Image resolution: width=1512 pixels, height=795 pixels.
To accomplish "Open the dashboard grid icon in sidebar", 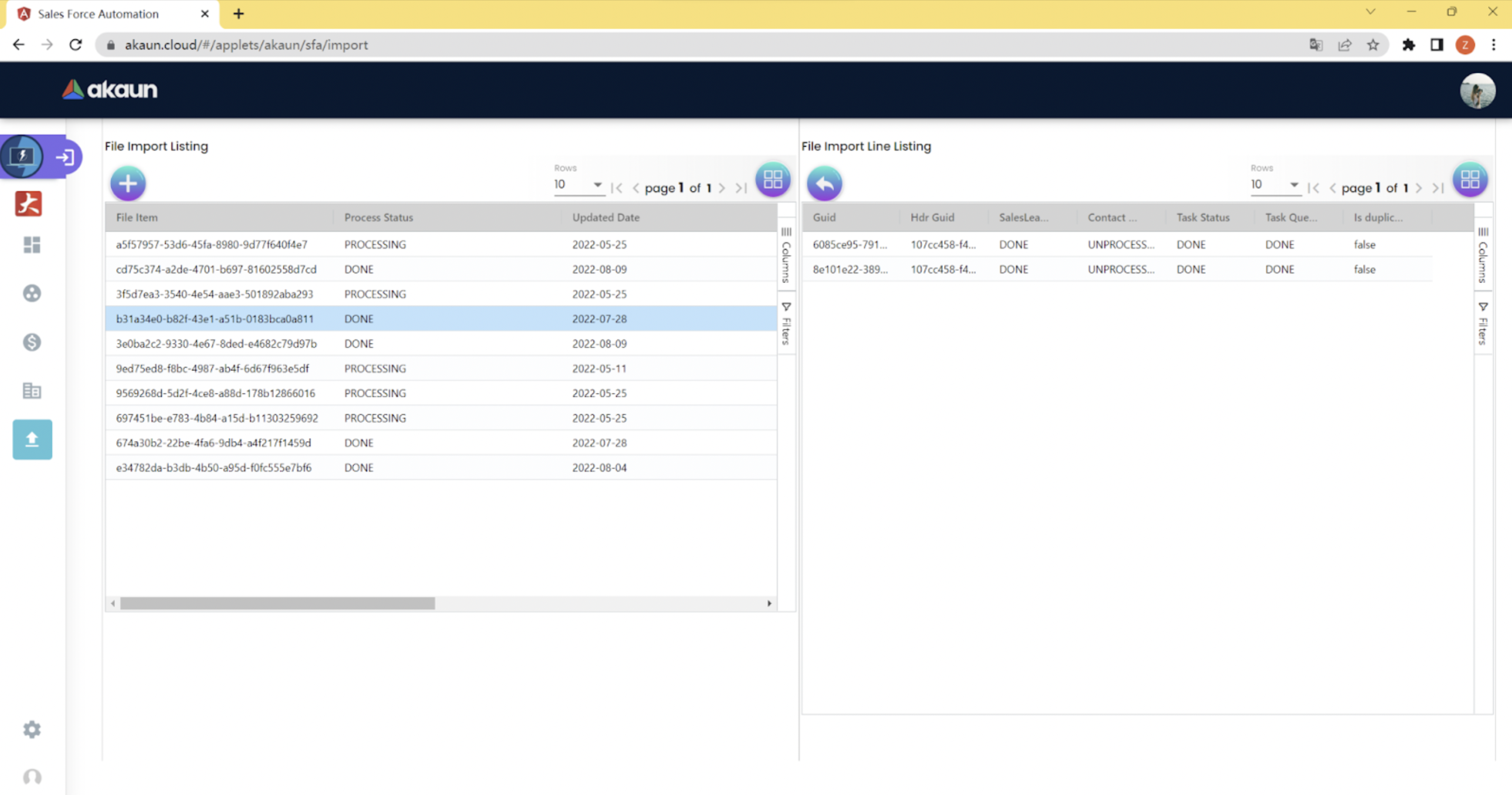I will (x=32, y=244).
